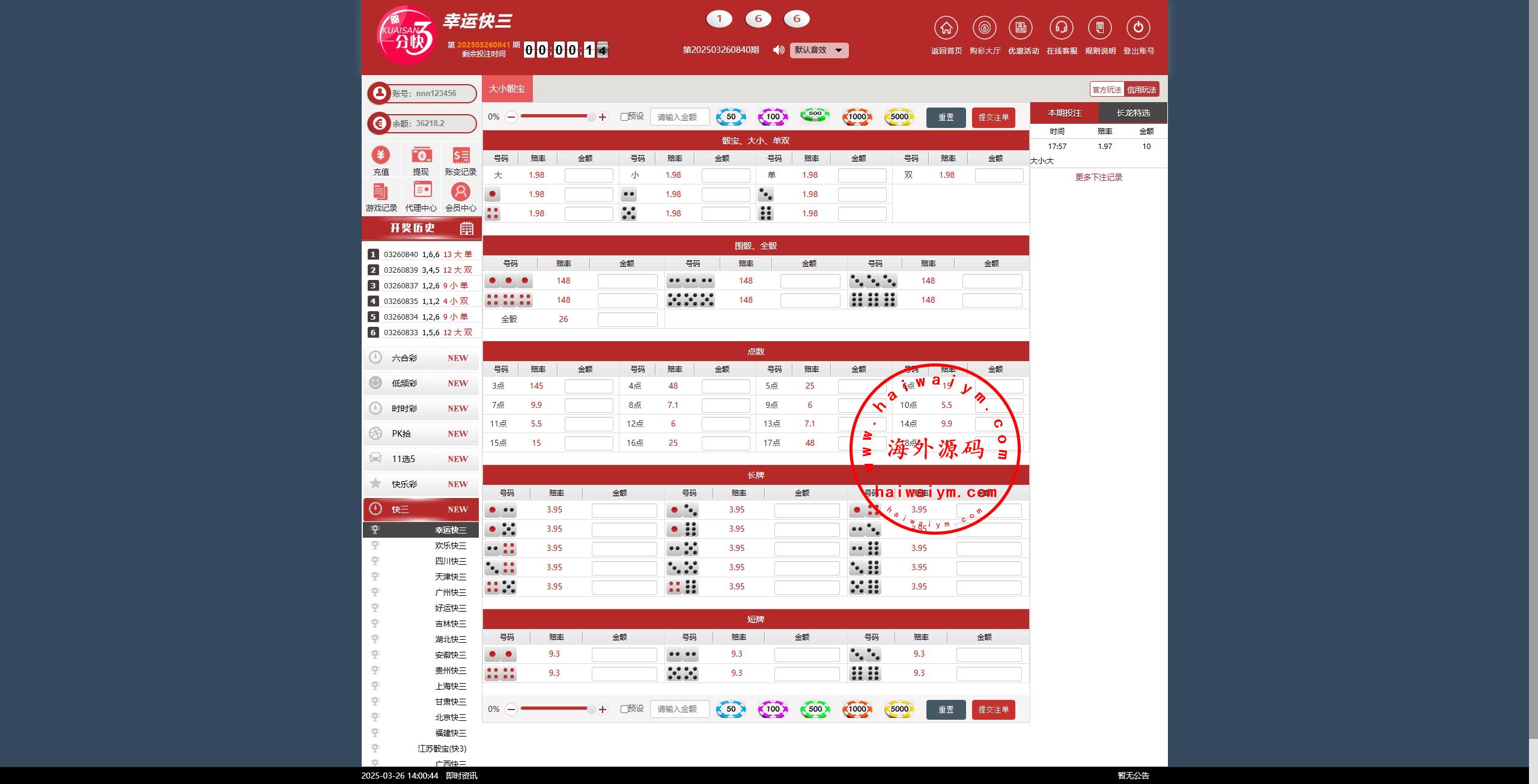Switch to 官方玩法 mode
Viewport: 1538px width, 784px height.
pos(1106,90)
